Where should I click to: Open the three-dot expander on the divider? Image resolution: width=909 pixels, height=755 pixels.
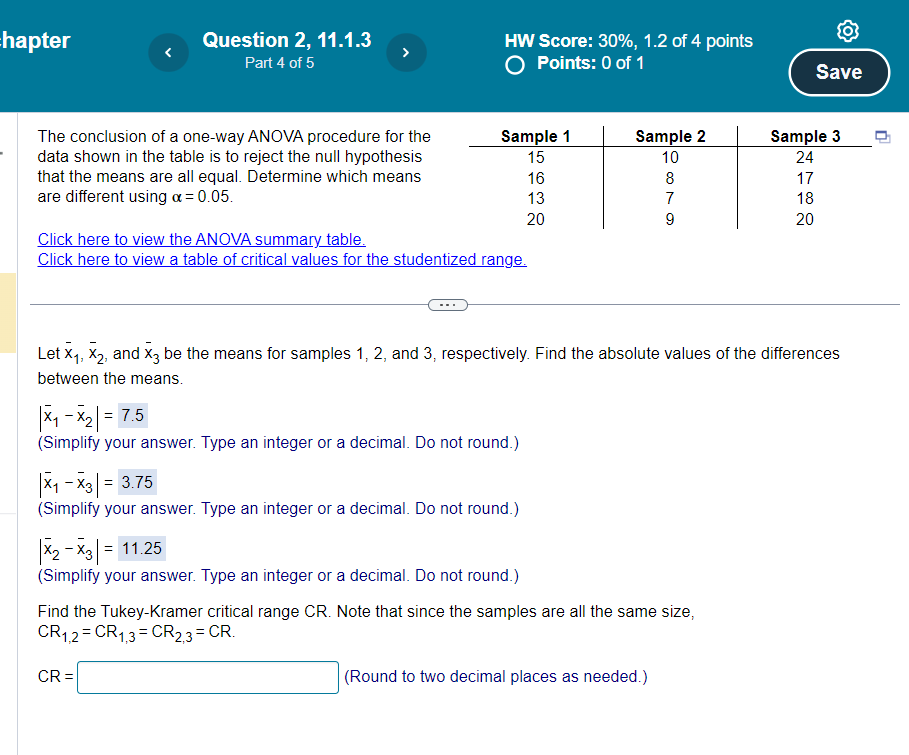[x=447, y=304]
